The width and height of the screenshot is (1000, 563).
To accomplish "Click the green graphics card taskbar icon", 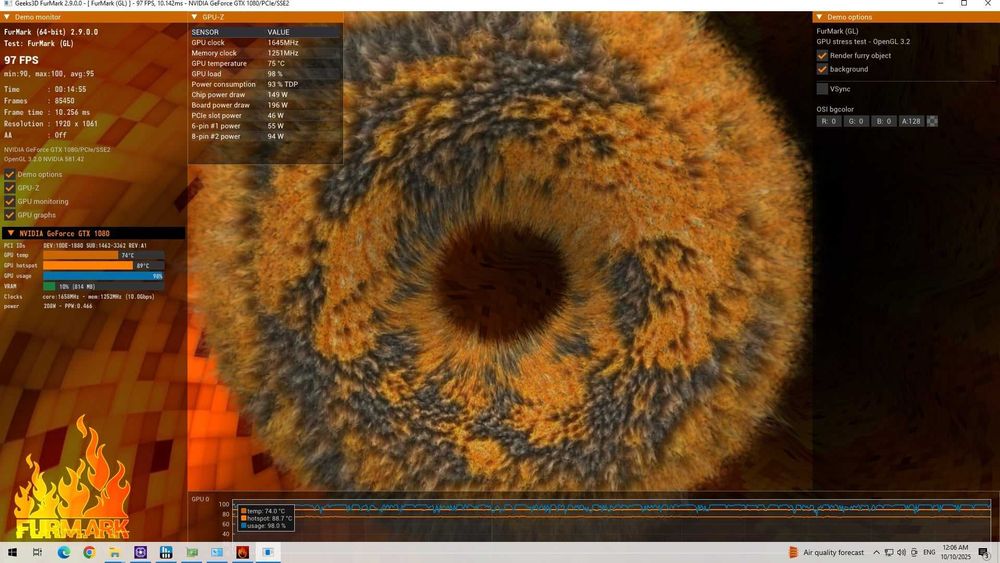I will coord(191,552).
